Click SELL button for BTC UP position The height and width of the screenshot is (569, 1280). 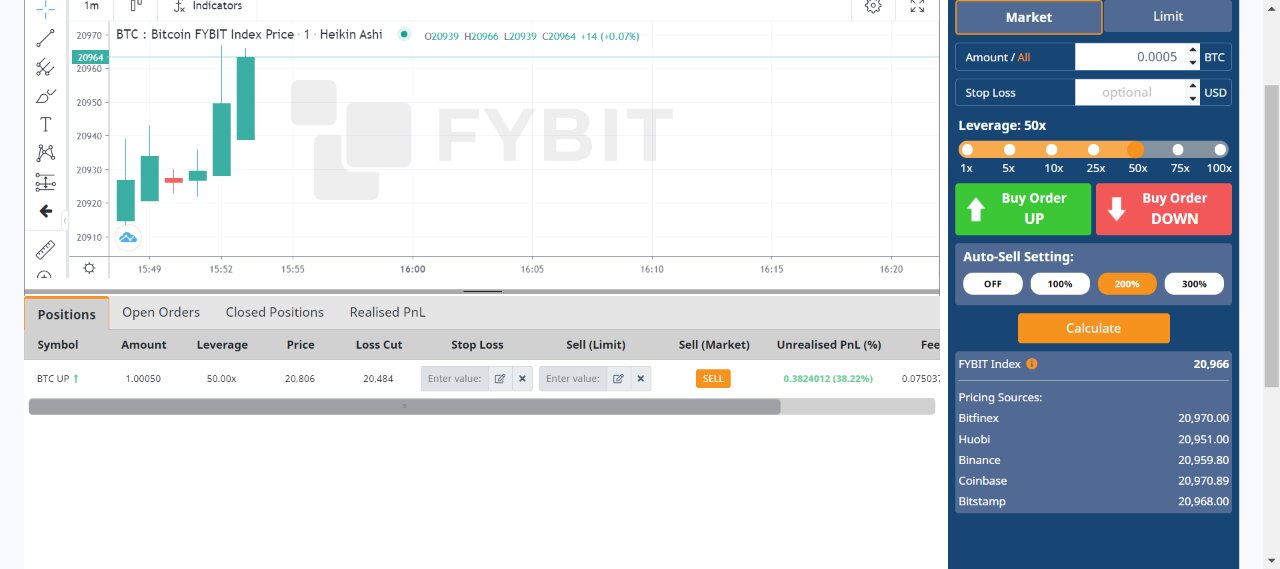[x=713, y=379]
